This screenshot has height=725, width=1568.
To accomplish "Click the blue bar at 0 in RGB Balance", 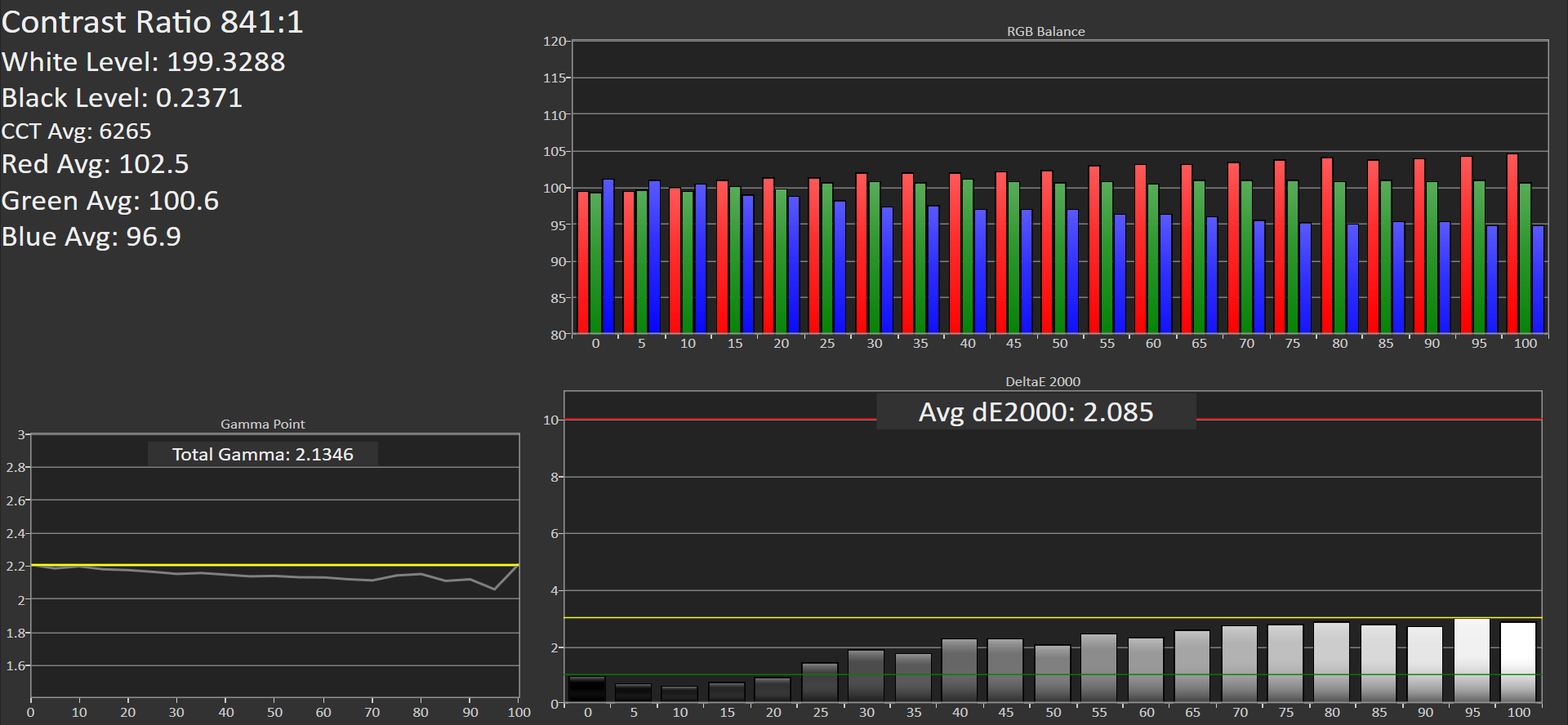I will [608, 256].
